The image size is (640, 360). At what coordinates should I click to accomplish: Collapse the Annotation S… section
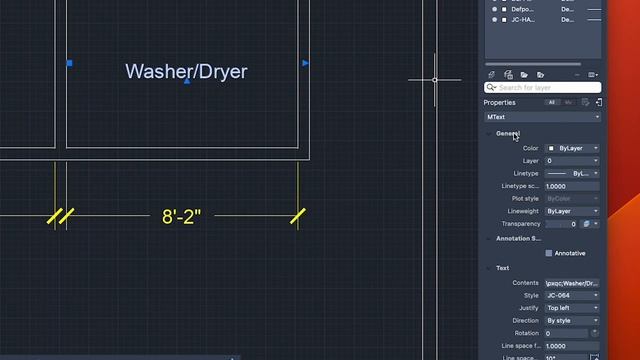(x=489, y=239)
